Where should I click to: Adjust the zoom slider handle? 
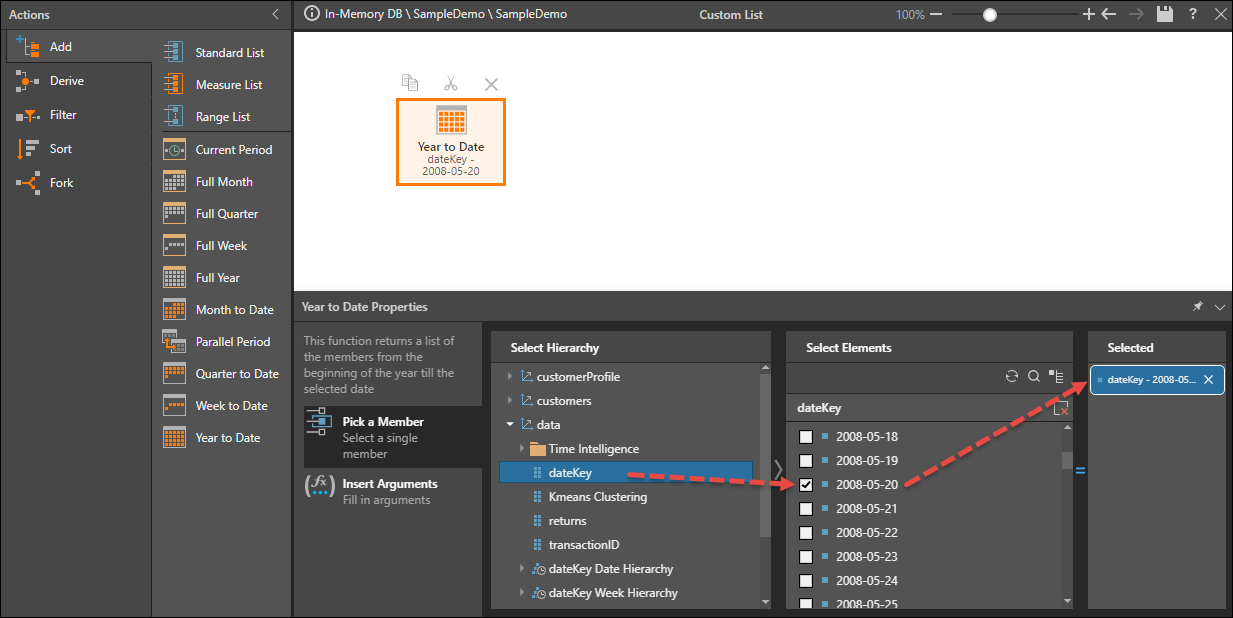[x=989, y=15]
